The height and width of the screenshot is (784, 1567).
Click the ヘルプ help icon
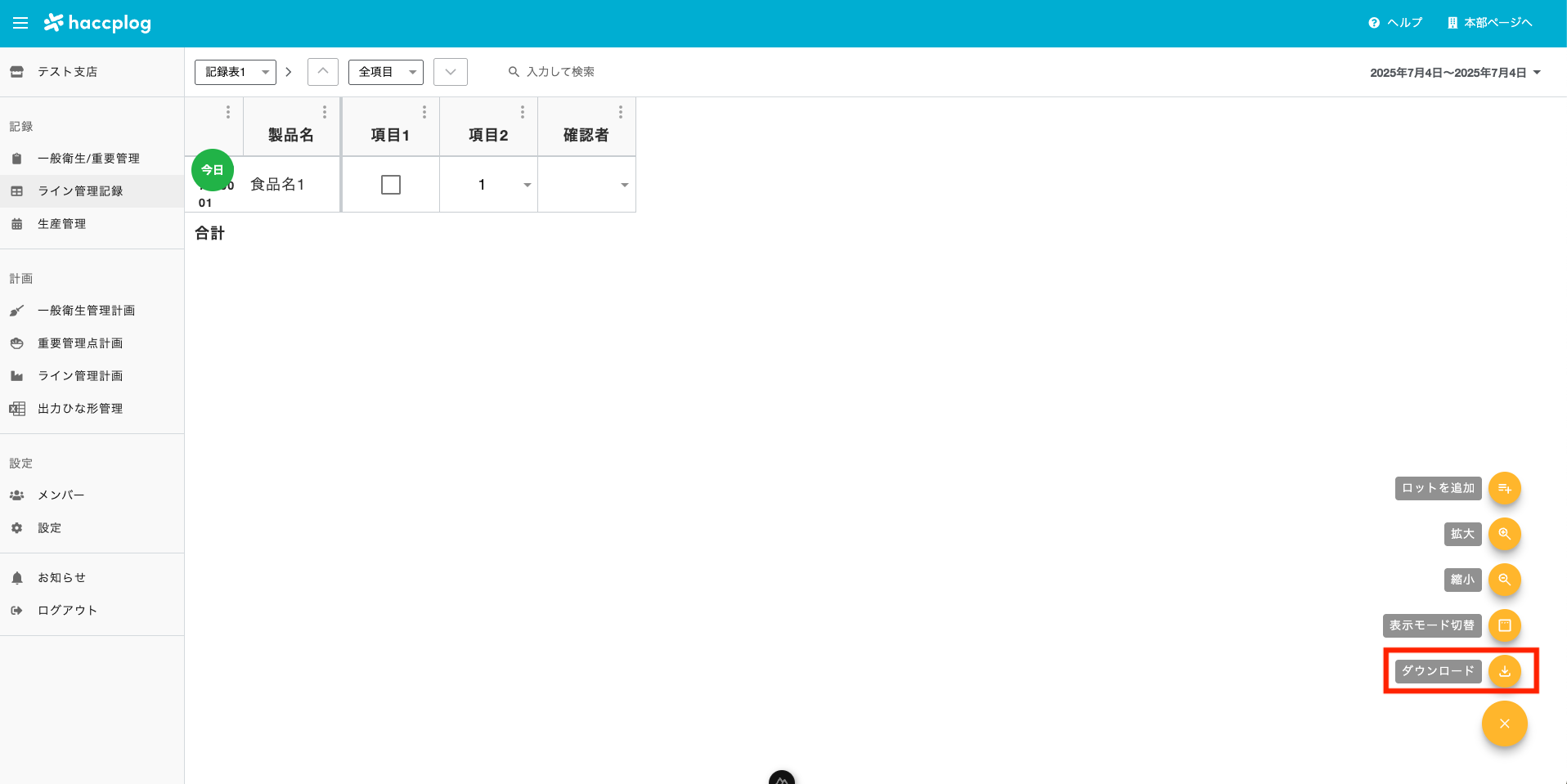[x=1372, y=22]
